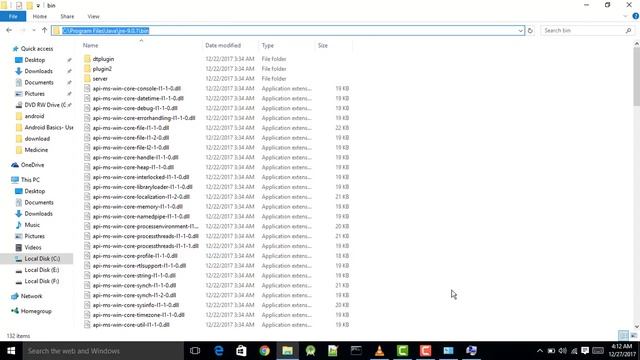Select api-ms-win-core-console-l1-1-0.dll file
The width and height of the screenshot is (640, 360).
click(x=137, y=88)
